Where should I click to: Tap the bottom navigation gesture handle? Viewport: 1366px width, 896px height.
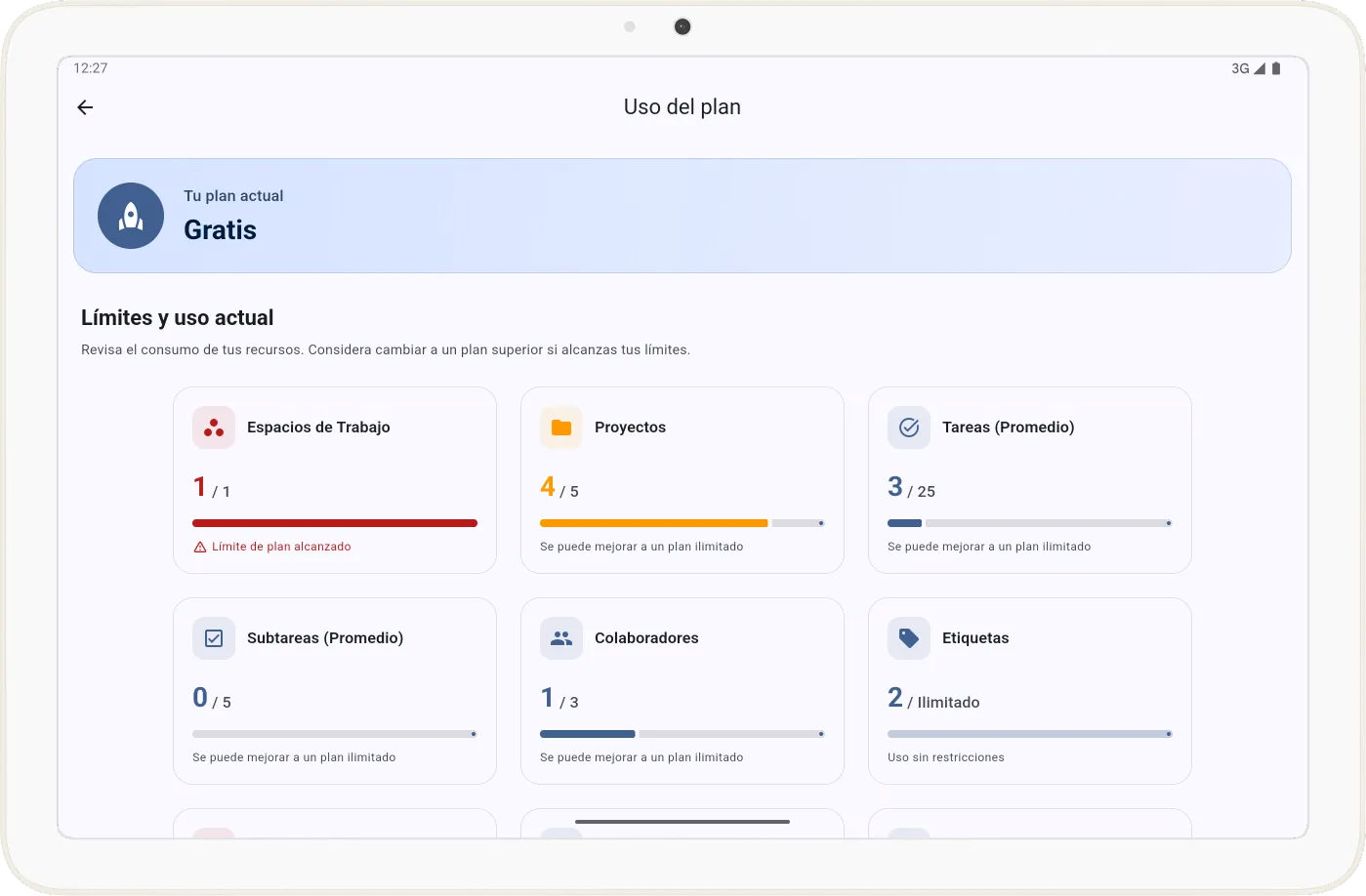683,822
